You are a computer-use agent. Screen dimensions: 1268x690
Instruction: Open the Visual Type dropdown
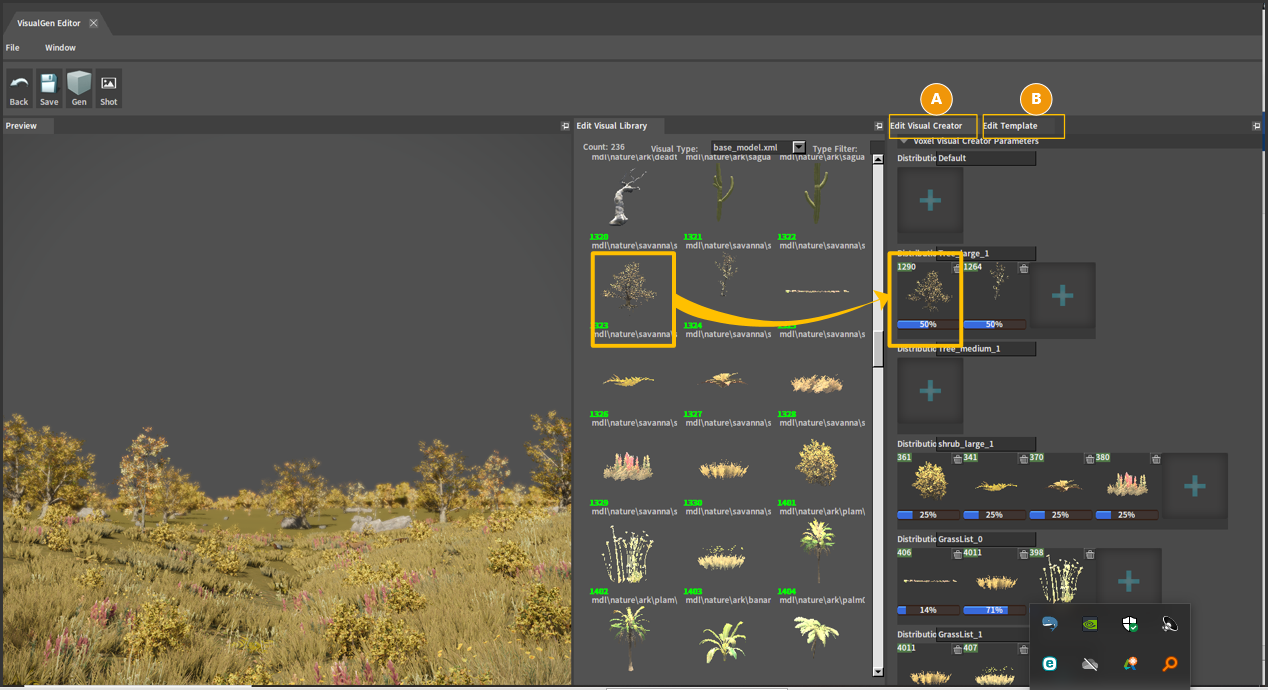click(798, 147)
